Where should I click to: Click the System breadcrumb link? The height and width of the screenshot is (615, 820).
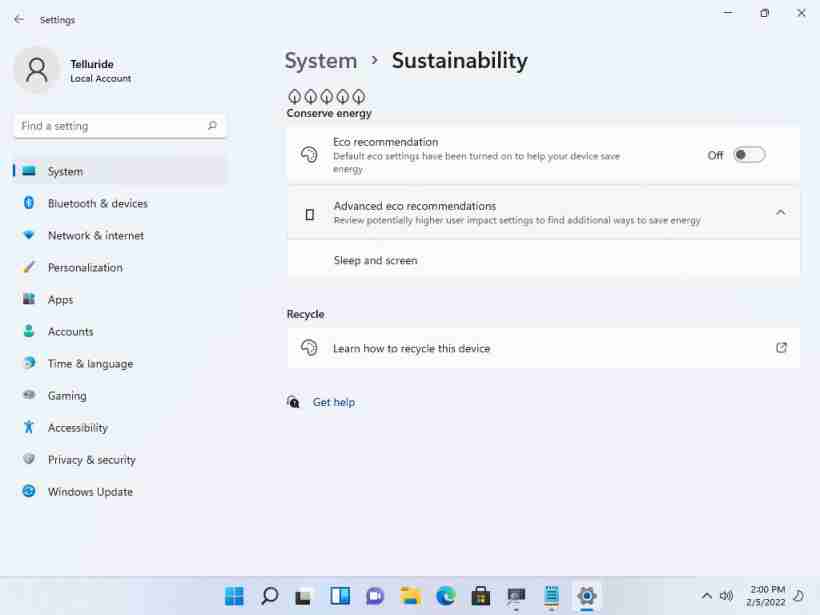point(321,61)
